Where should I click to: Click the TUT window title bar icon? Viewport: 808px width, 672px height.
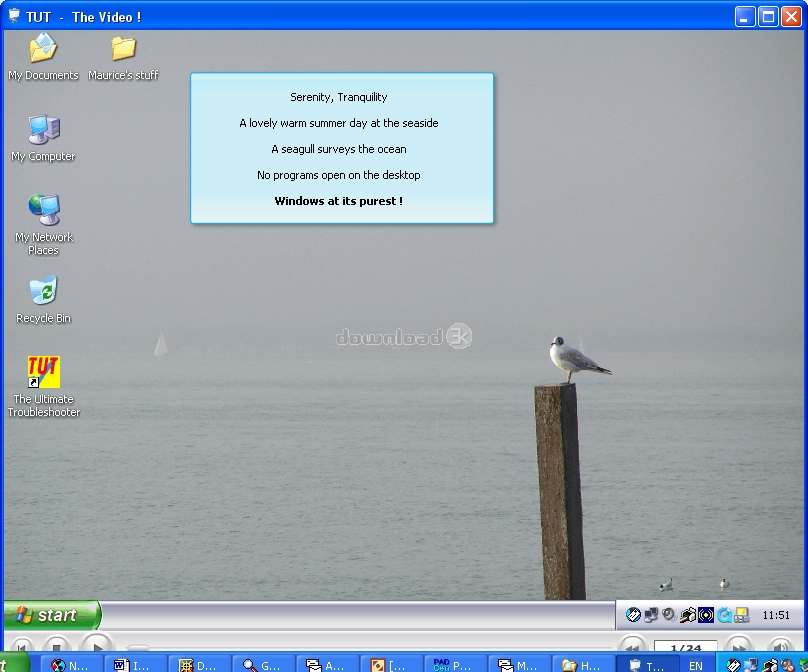coord(15,15)
